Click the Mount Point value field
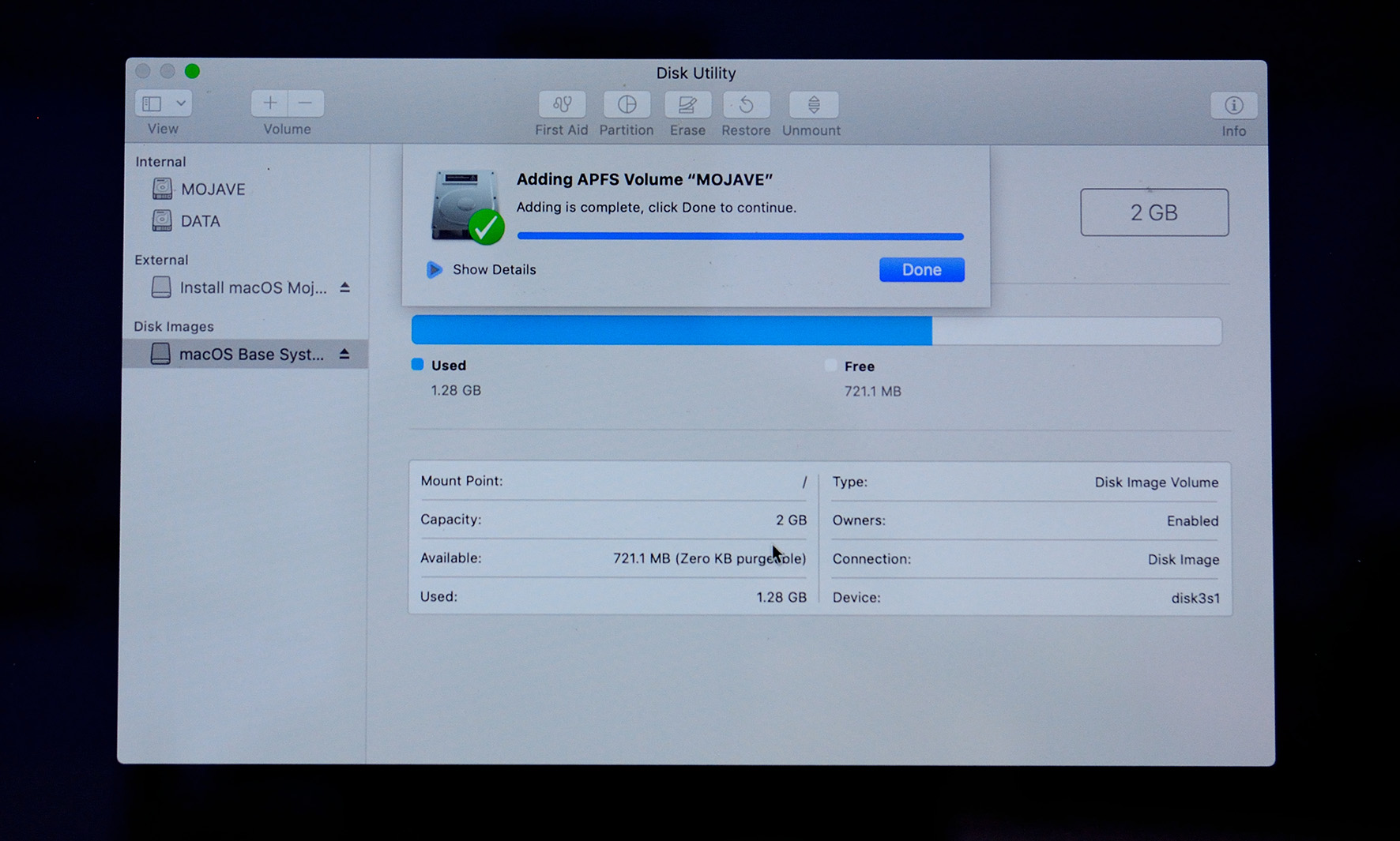Screen dimensions: 1400x841 [x=802, y=480]
